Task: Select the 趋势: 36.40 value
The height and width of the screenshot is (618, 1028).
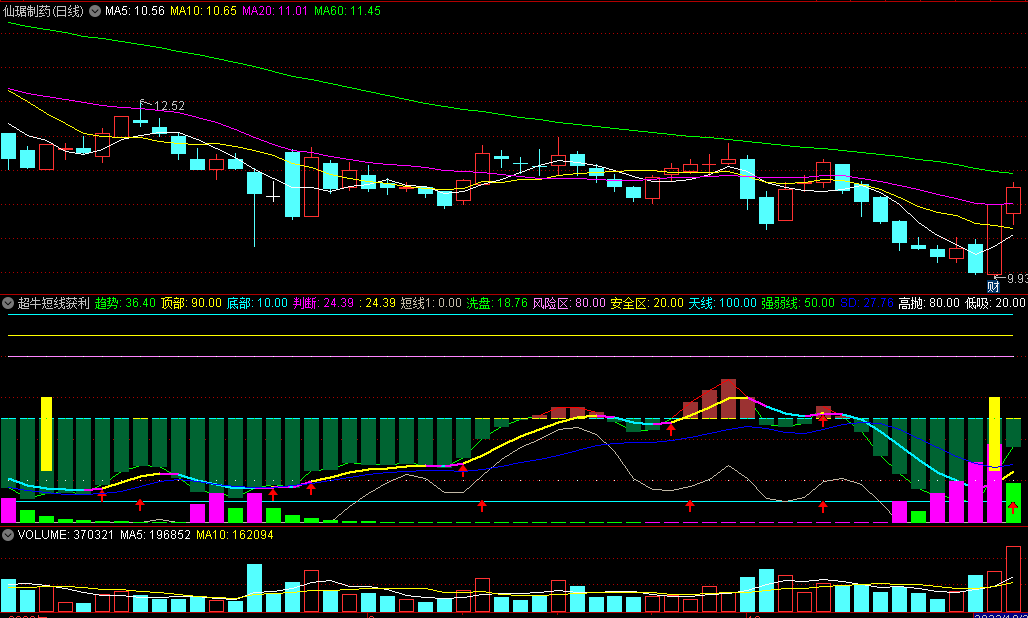Action: click(x=125, y=303)
